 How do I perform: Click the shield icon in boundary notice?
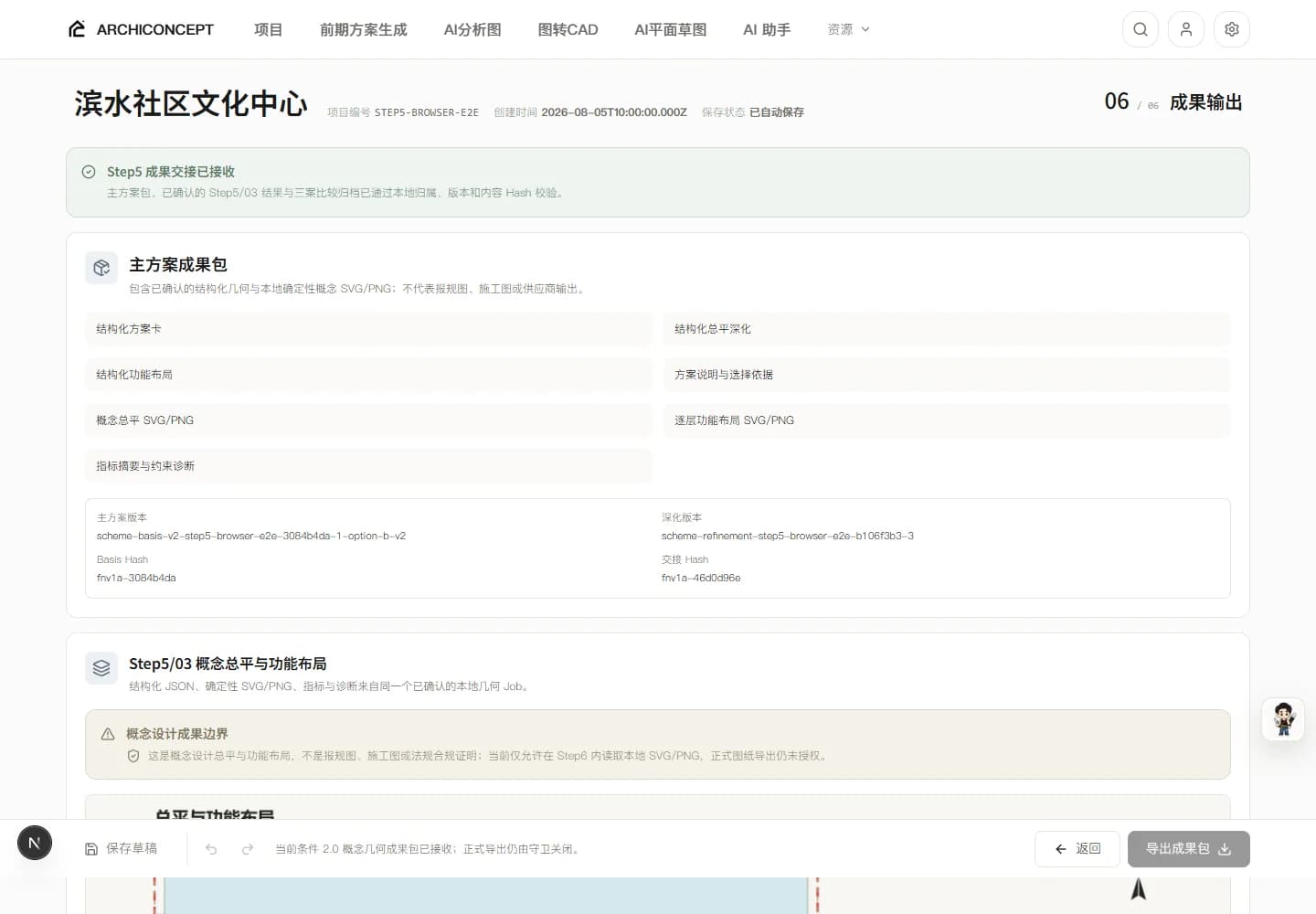tap(133, 756)
